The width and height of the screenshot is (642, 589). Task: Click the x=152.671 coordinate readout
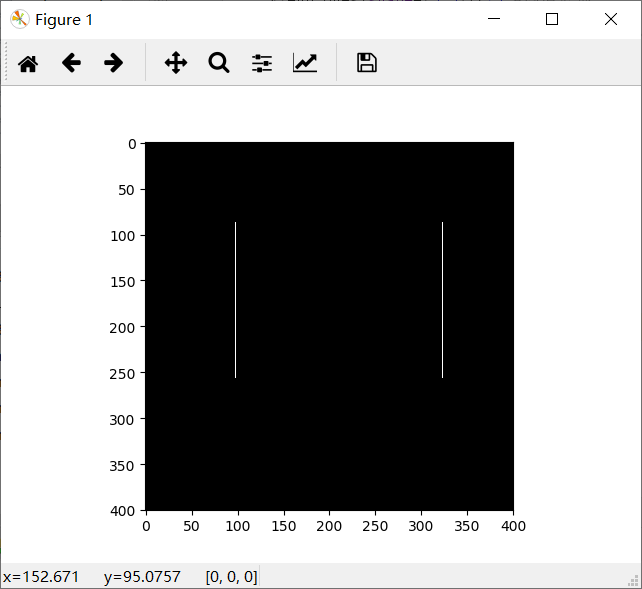41,577
